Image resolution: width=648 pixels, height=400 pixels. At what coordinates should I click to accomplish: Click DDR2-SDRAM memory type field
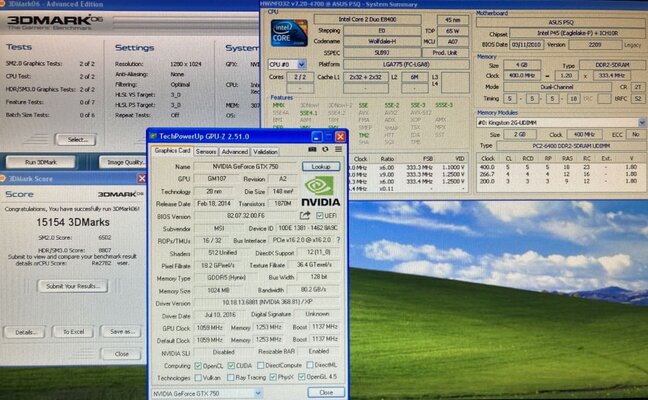612,65
